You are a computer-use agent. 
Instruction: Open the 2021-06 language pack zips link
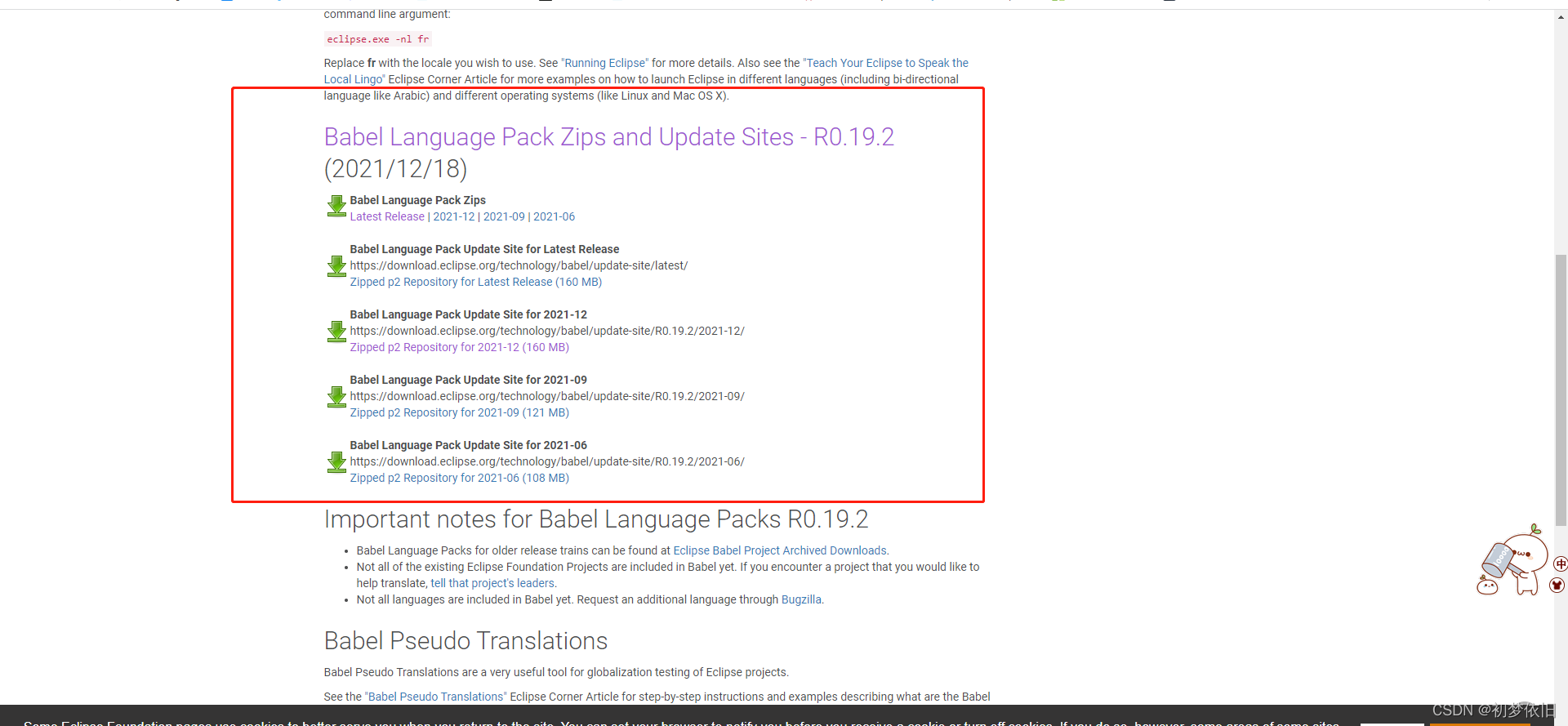pyautogui.click(x=555, y=216)
